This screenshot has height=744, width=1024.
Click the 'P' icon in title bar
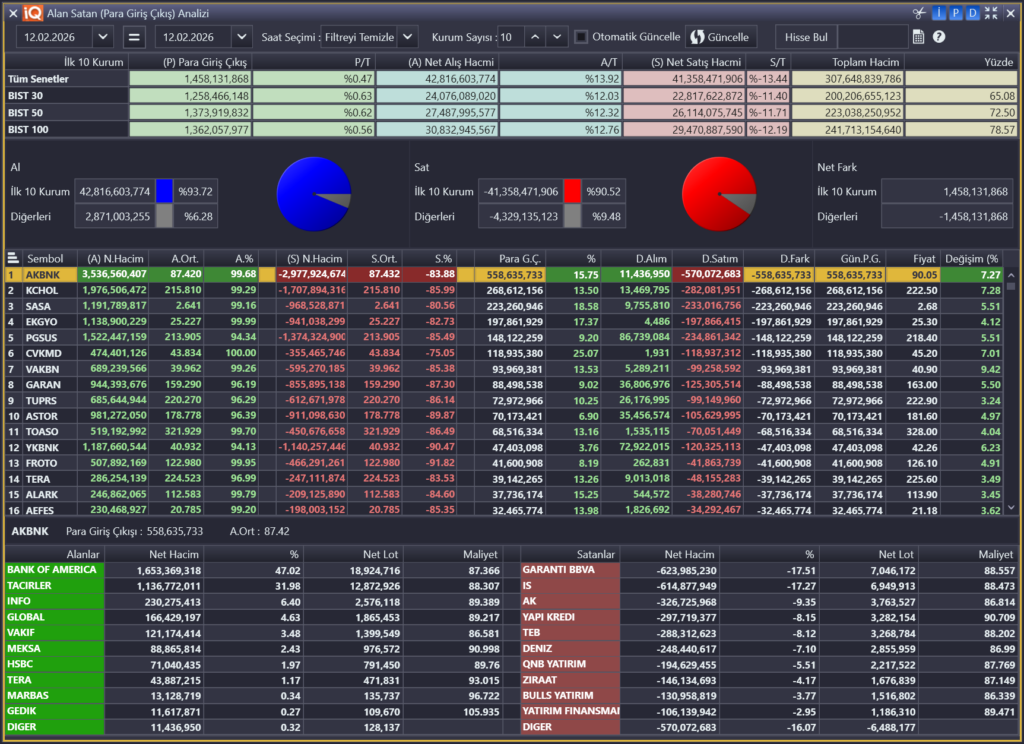(x=955, y=13)
